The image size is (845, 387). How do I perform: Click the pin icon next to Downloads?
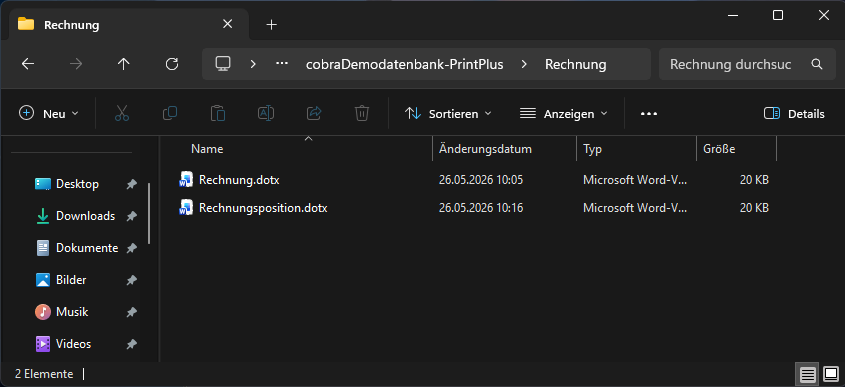131,216
